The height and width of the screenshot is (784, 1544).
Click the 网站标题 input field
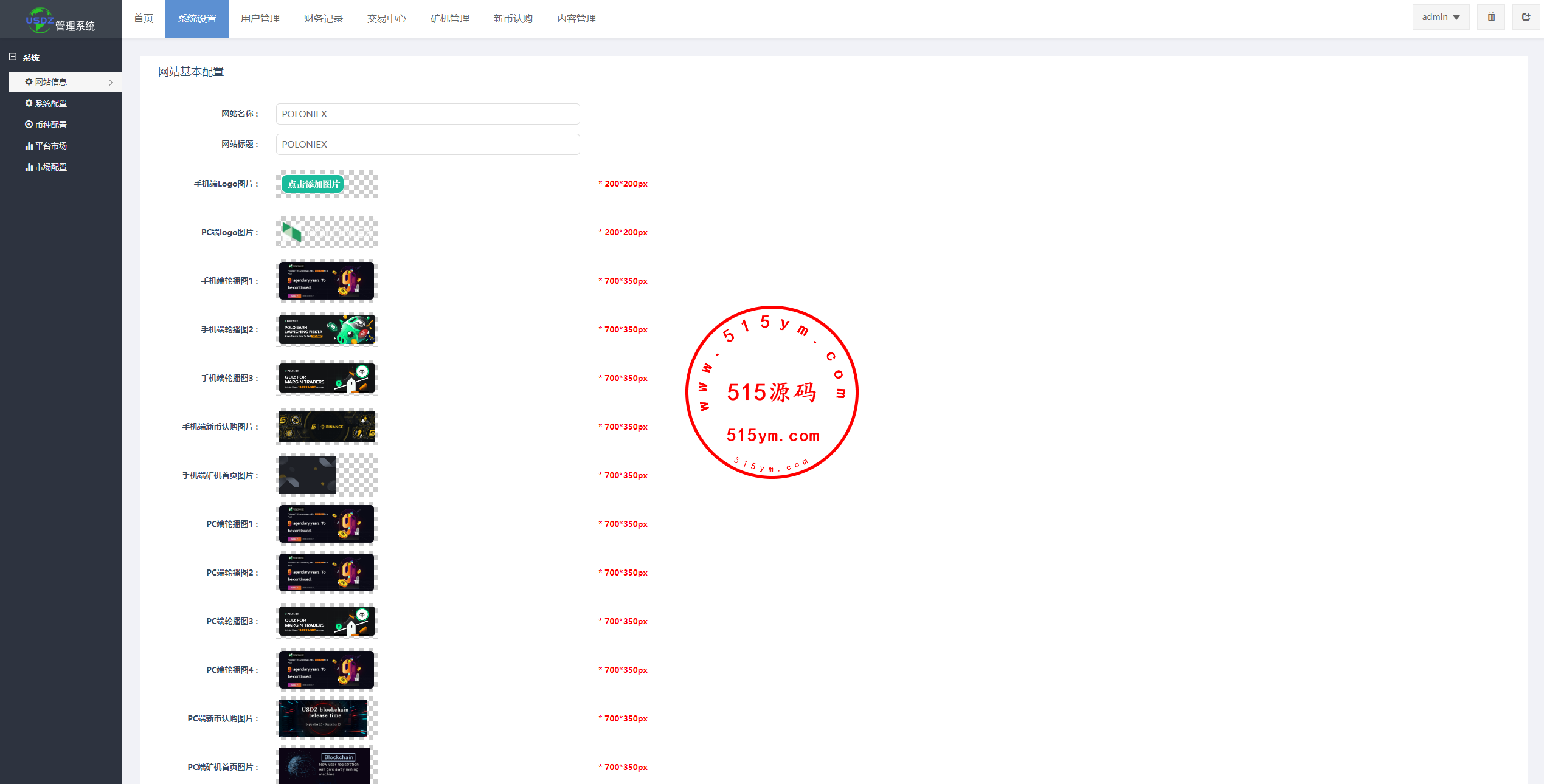428,145
